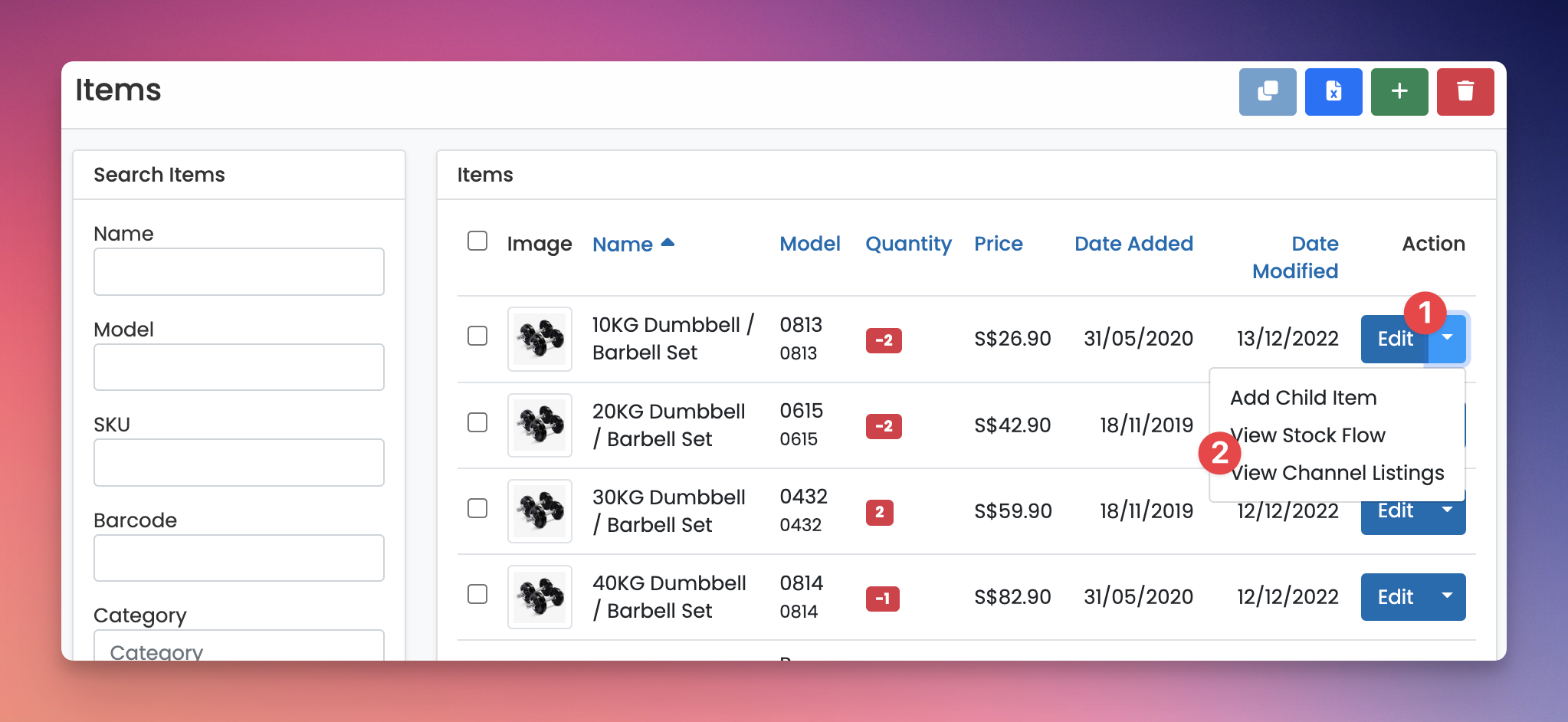1568x722 pixels.
Task: Sort by Date Modified column header
Action: pyautogui.click(x=1295, y=258)
